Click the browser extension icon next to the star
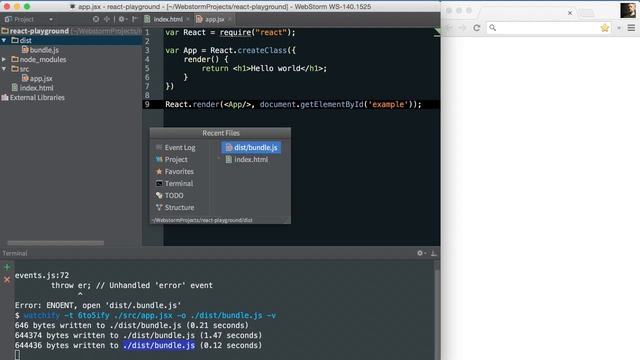Viewport: 640px width, 360px height. (618, 28)
